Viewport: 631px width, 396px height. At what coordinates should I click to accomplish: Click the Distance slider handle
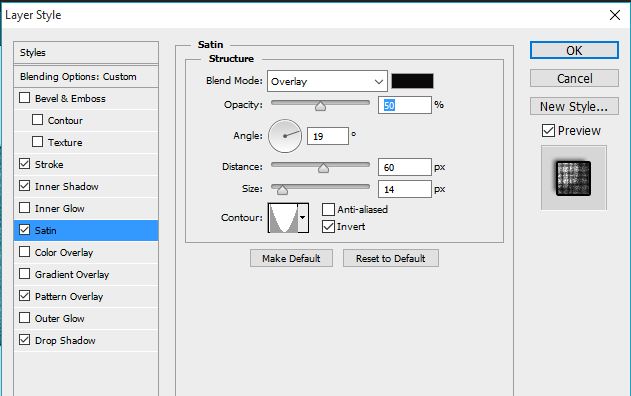pos(323,168)
